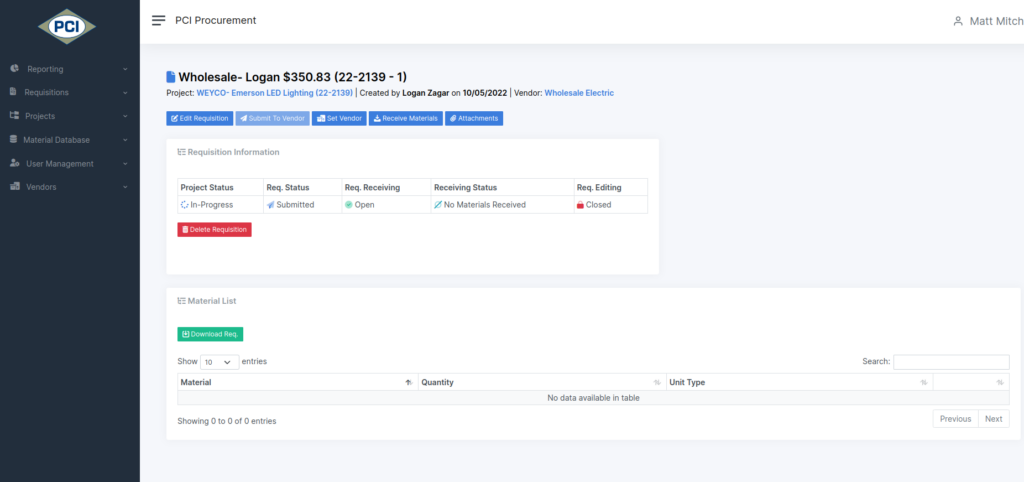Click the Edit Requisition button
The height and width of the screenshot is (482, 1024).
click(x=199, y=118)
